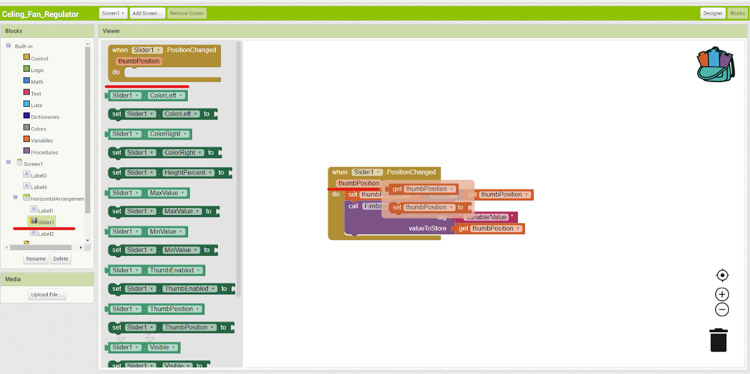
Task: Click the Blocks panel horizontal scrollbar
Action: [41, 248]
